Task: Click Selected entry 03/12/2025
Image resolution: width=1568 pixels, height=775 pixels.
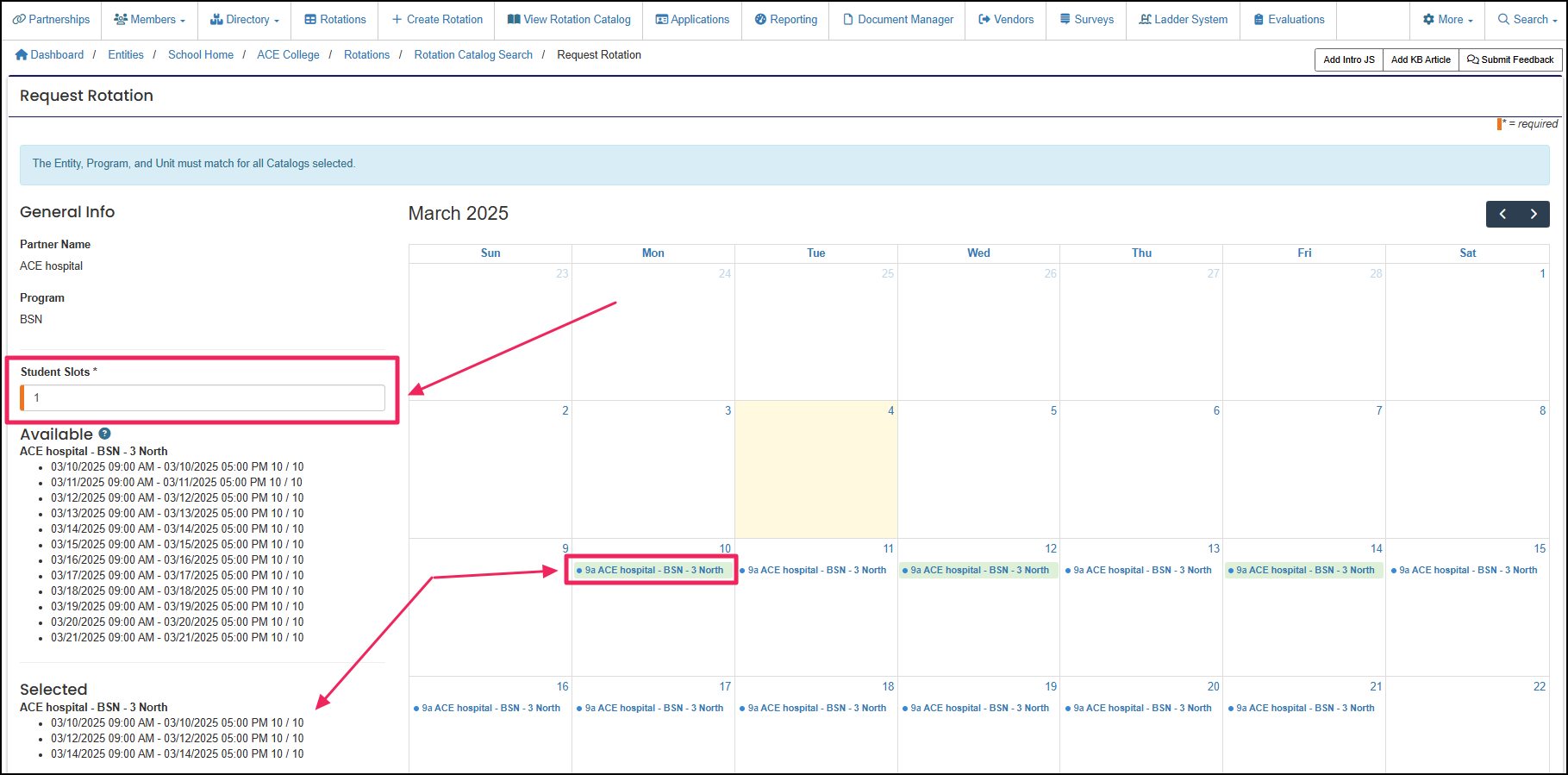Action: point(177,739)
